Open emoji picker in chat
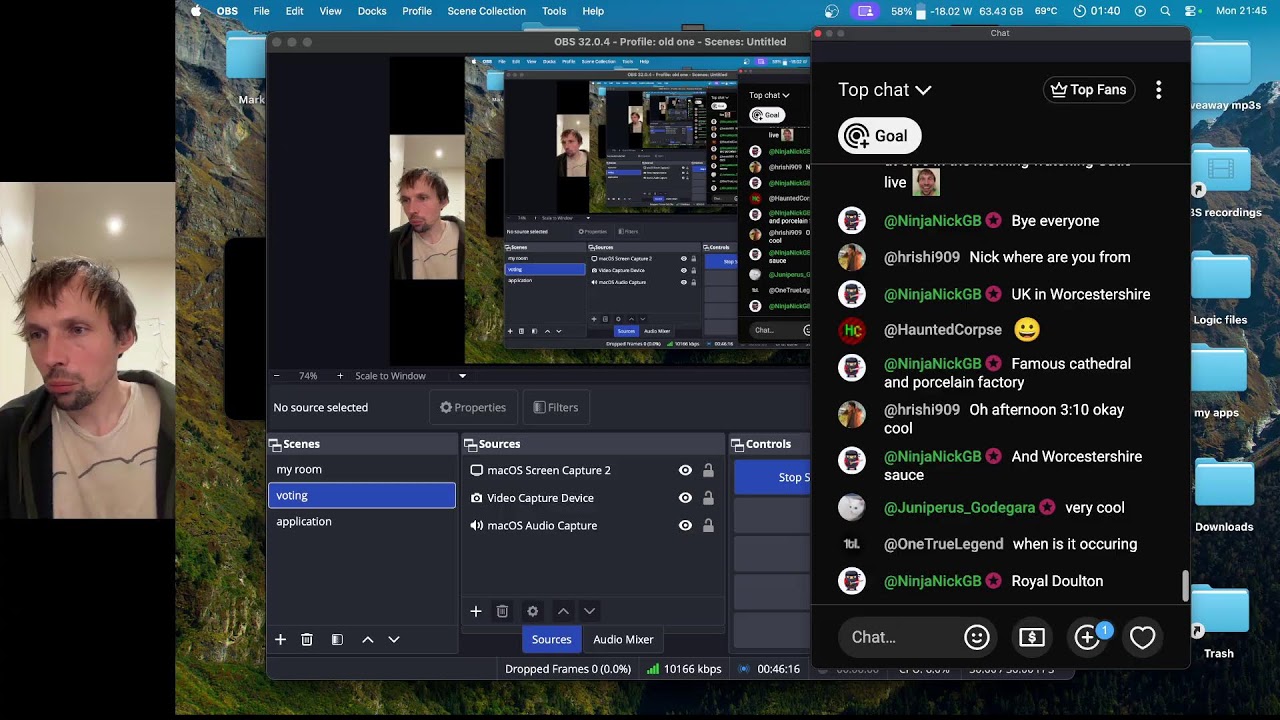Viewport: 1280px width, 720px height. [977, 637]
